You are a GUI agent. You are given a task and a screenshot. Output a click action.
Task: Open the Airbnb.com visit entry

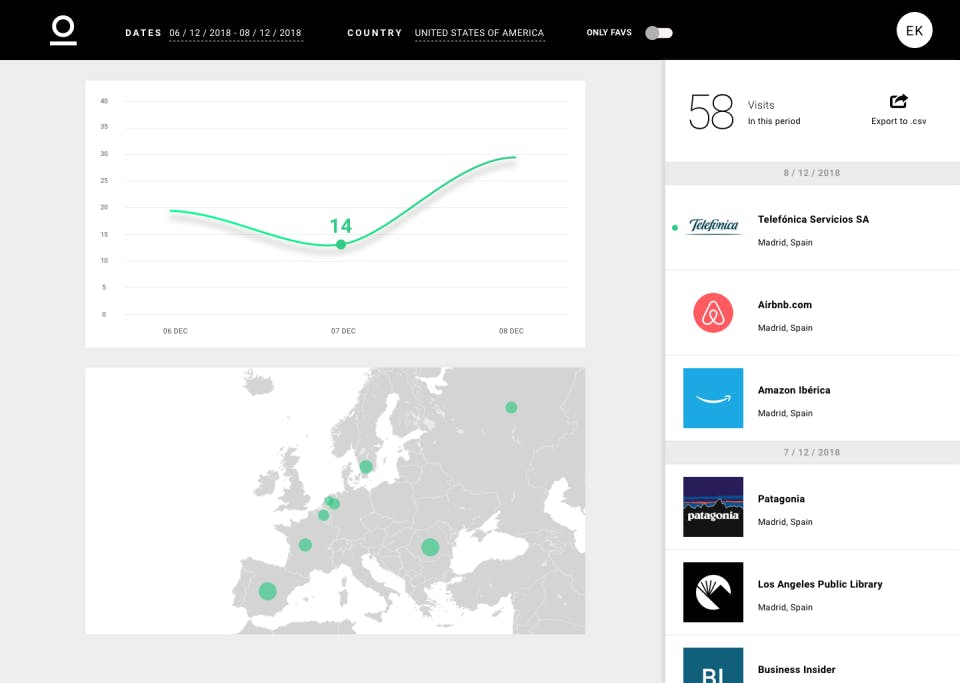812,313
